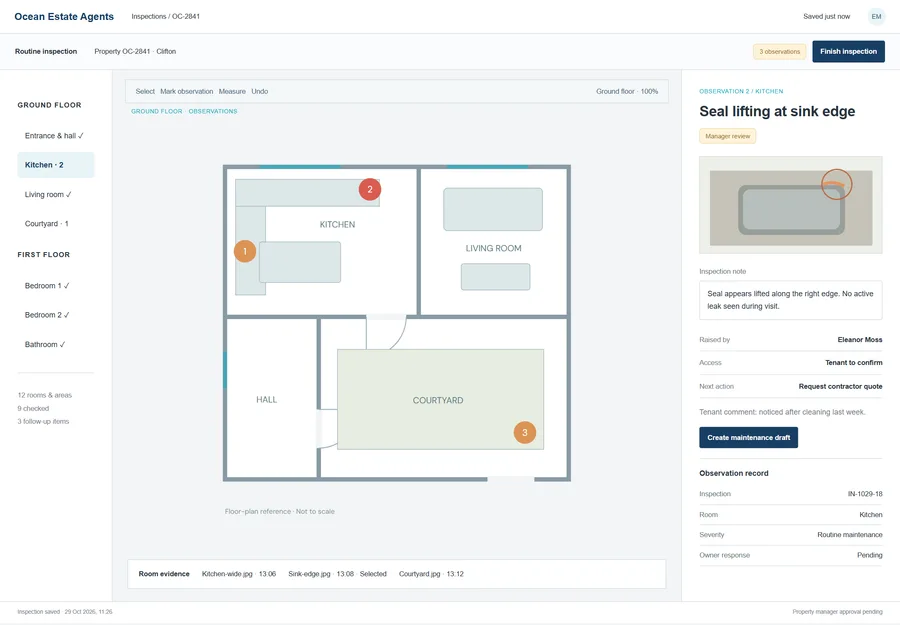Click the LIVING ROOM label on the floor plan

493,248
